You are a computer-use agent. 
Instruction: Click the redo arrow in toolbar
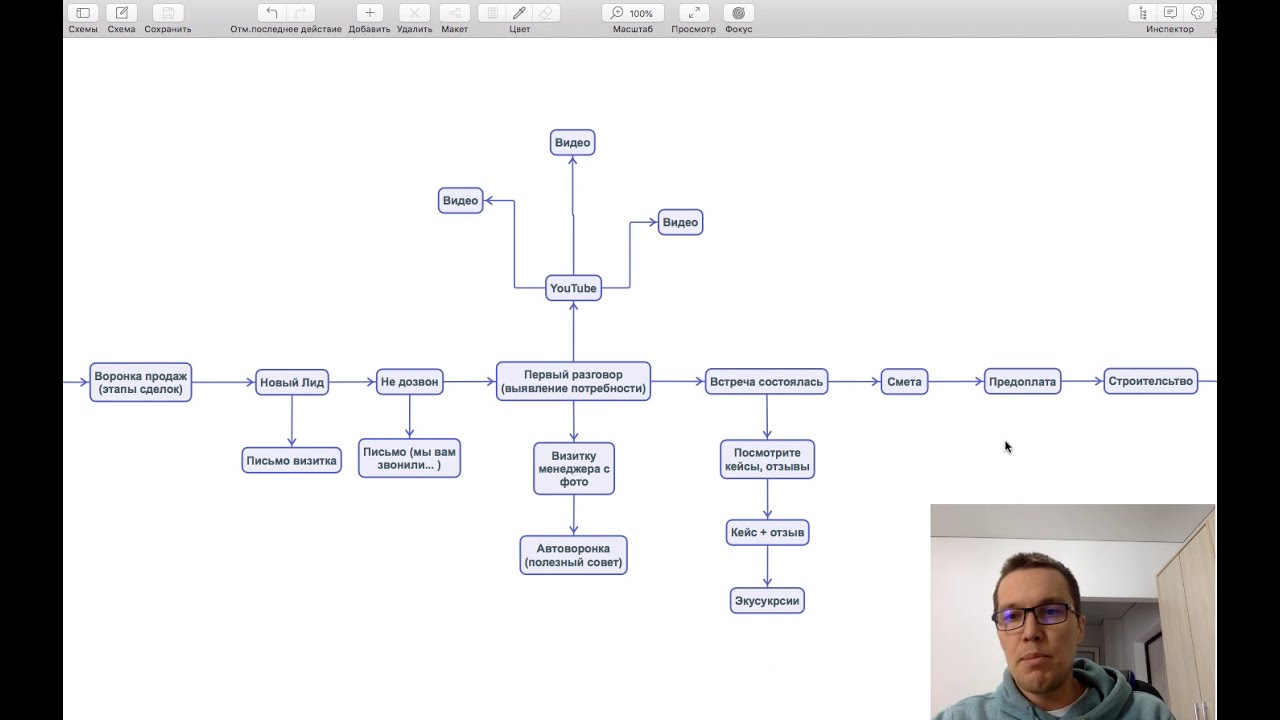tap(300, 13)
